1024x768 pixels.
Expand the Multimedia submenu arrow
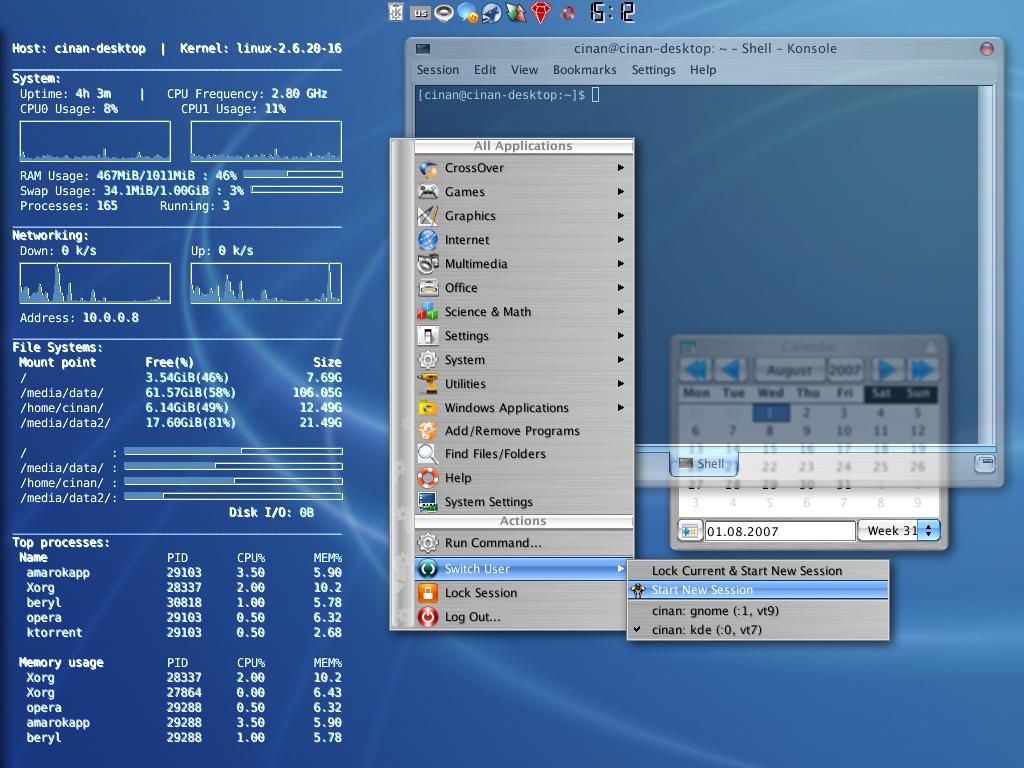620,264
